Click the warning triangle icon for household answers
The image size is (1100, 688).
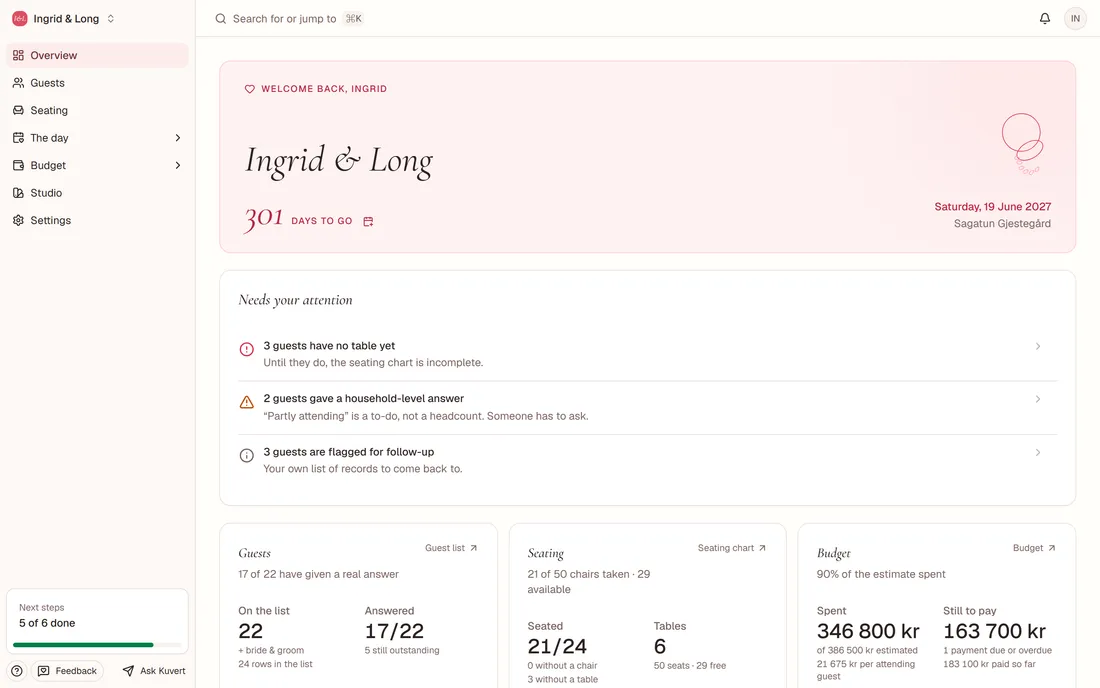[x=246, y=402]
